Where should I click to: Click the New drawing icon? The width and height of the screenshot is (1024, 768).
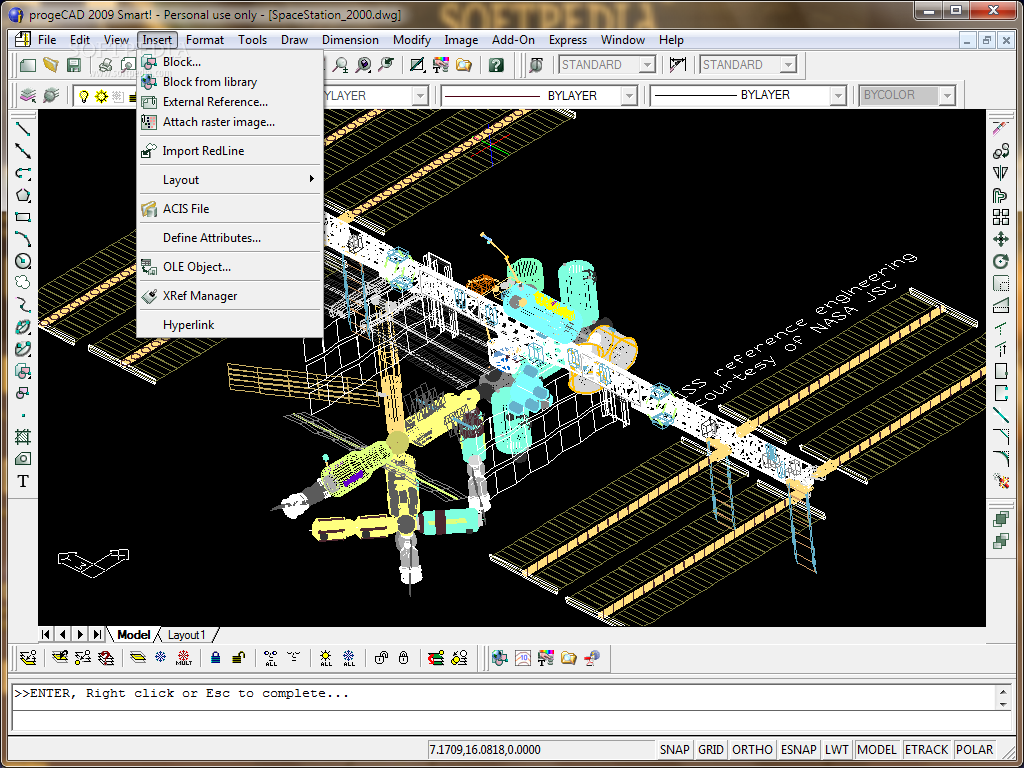pyautogui.click(x=27, y=65)
